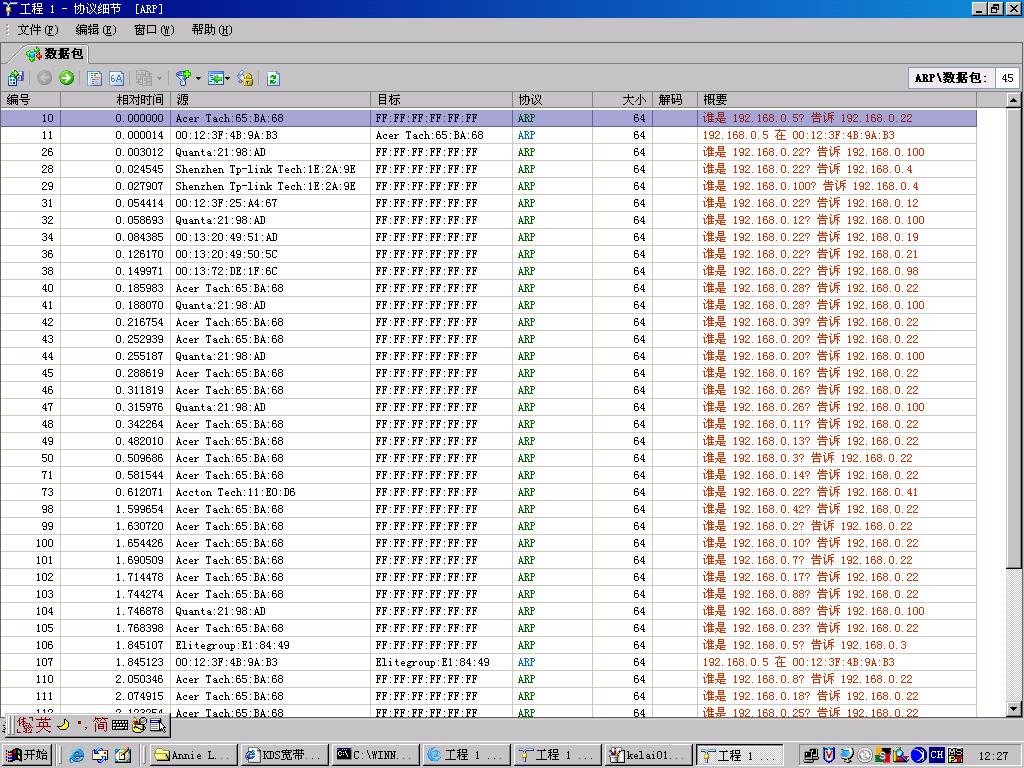Click the first toolbar icon beside back arrow
The width and height of the screenshot is (1024, 768).
[16, 78]
